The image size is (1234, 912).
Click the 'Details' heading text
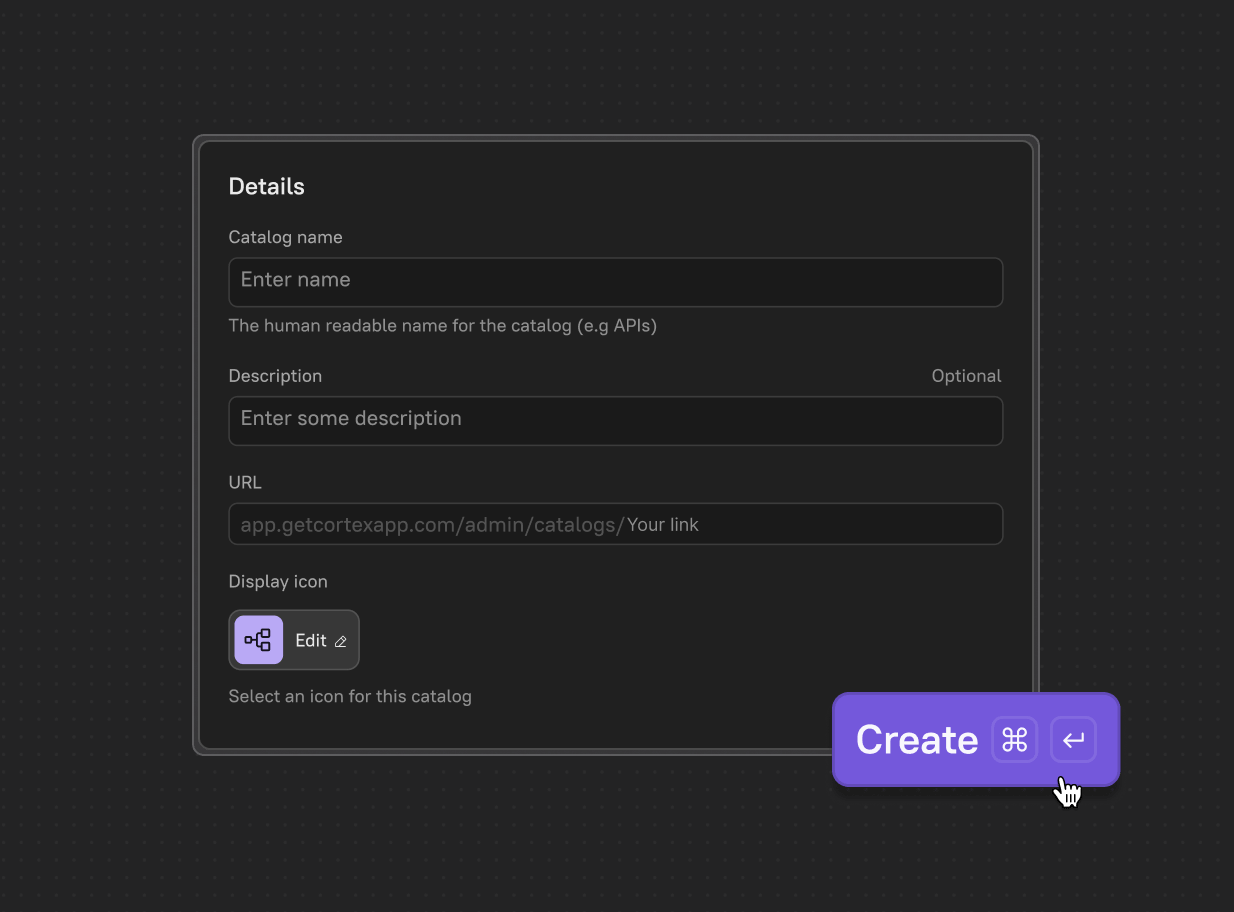(x=267, y=186)
